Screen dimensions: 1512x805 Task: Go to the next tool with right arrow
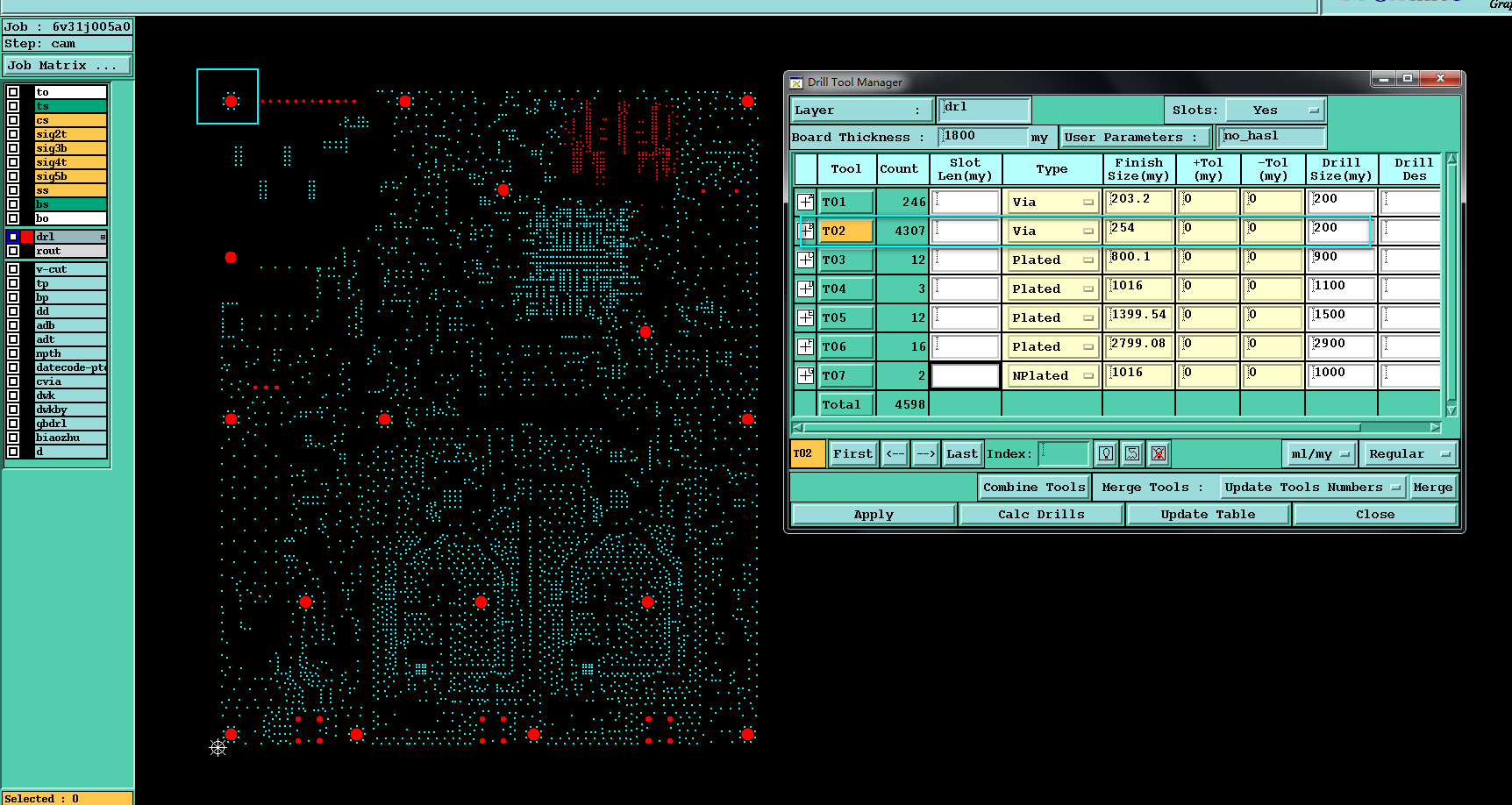[925, 453]
